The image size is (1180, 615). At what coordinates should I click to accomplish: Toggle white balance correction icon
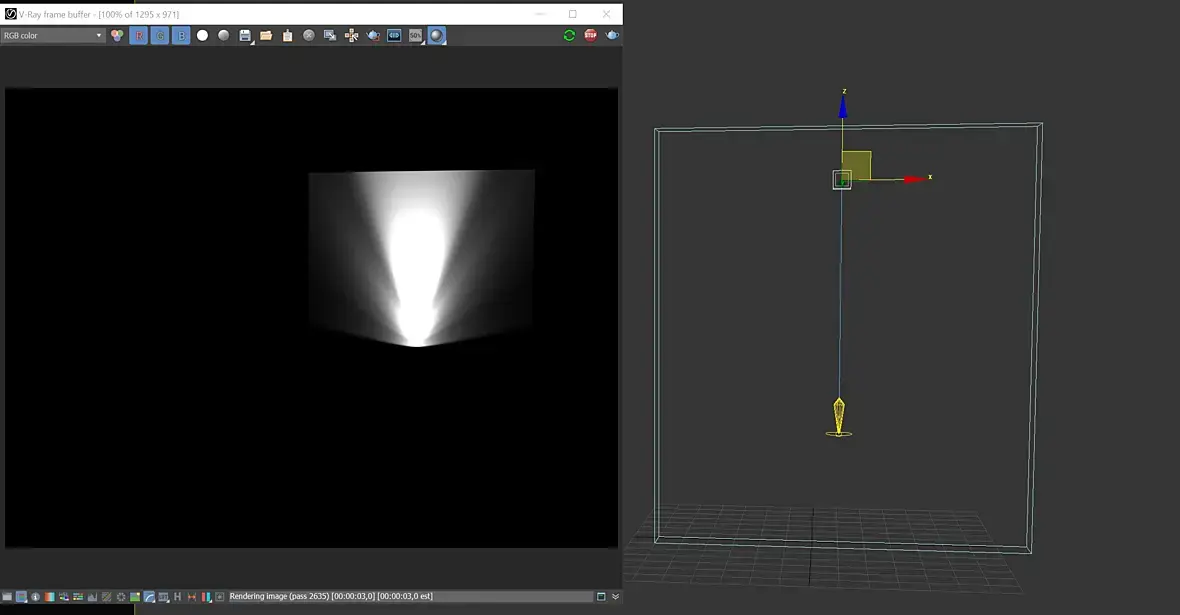pyautogui.click(x=50, y=596)
